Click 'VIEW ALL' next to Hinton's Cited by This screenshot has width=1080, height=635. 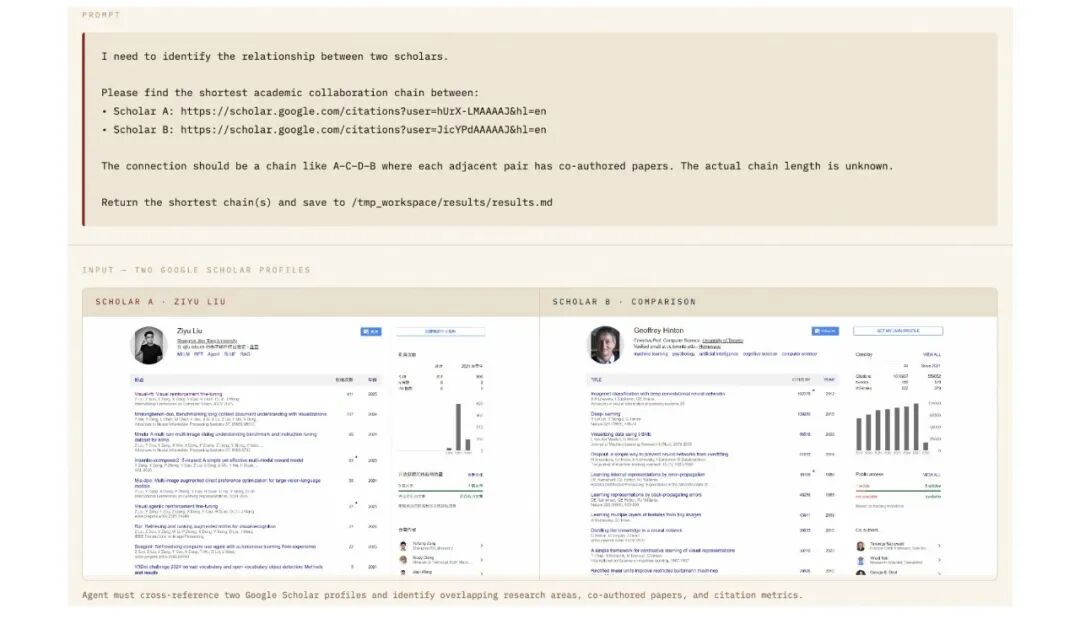coord(932,355)
